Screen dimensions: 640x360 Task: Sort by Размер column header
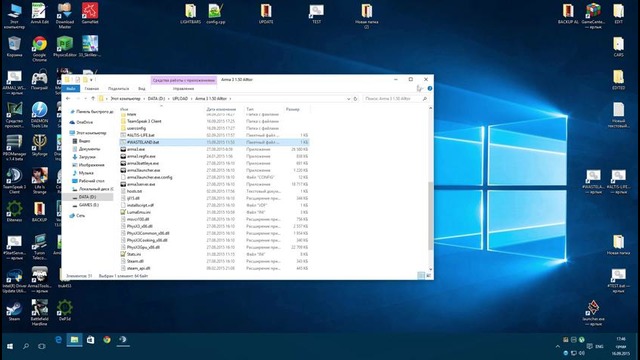click(296, 109)
